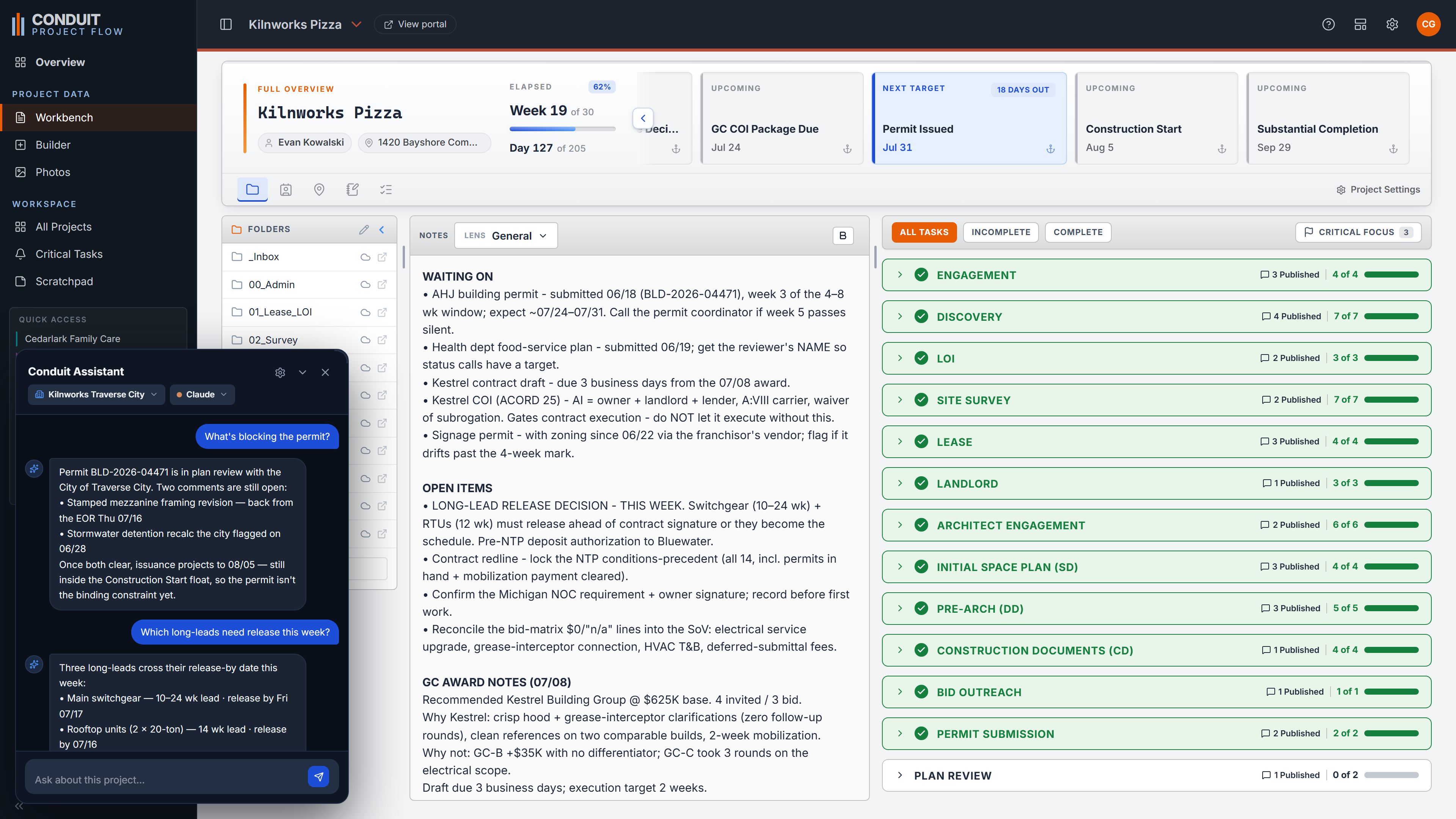Filter tasks by Complete

[x=1078, y=232]
